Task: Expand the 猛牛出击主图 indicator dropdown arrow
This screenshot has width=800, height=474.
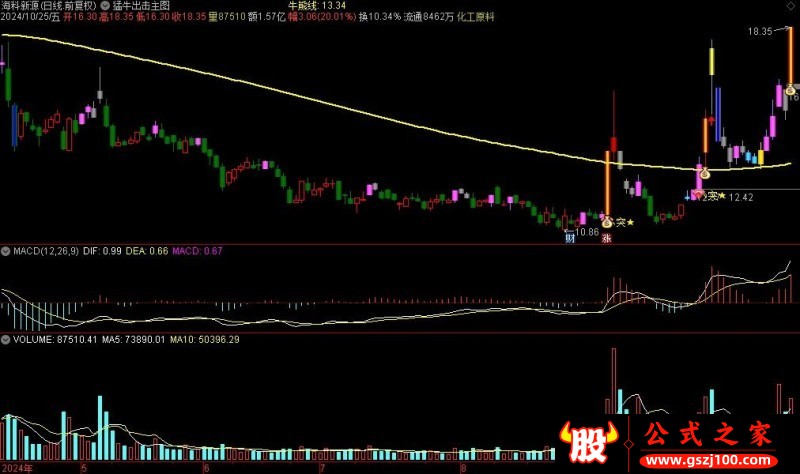Action: tap(105, 6)
